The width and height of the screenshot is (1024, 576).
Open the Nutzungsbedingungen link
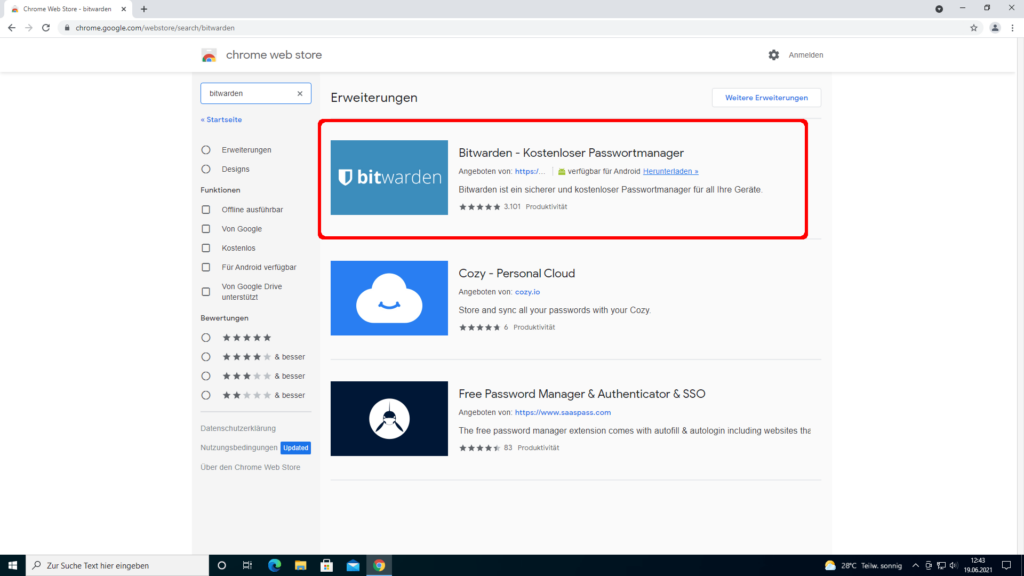(x=239, y=448)
